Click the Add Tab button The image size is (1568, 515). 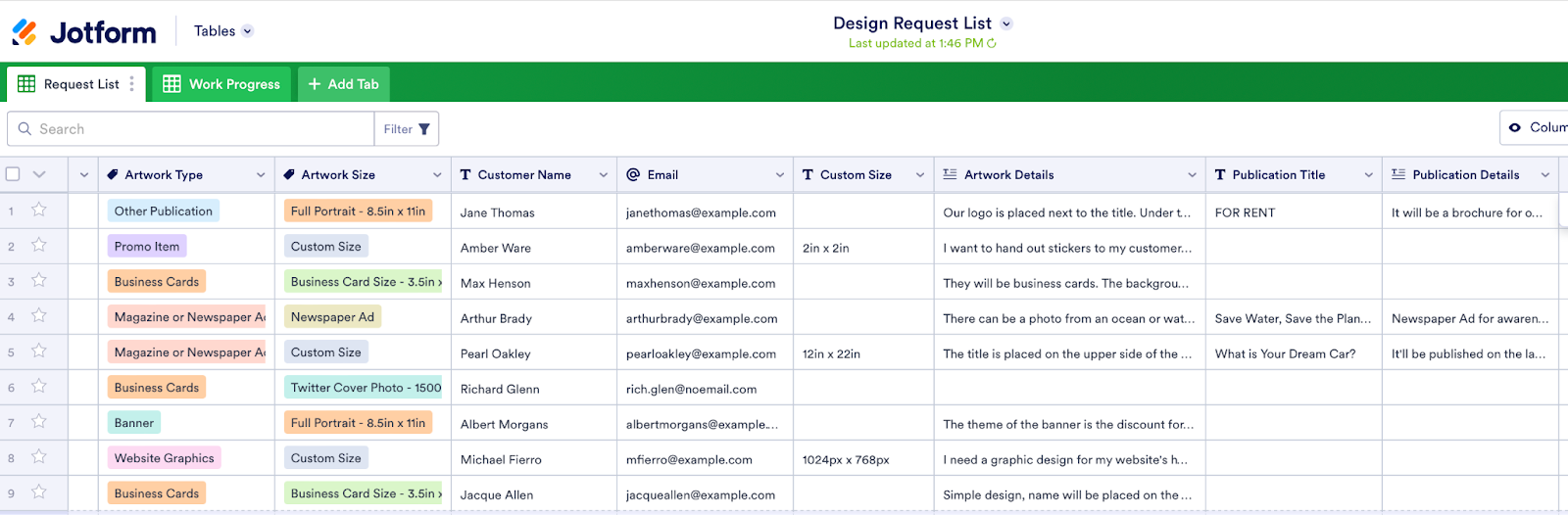tap(344, 84)
